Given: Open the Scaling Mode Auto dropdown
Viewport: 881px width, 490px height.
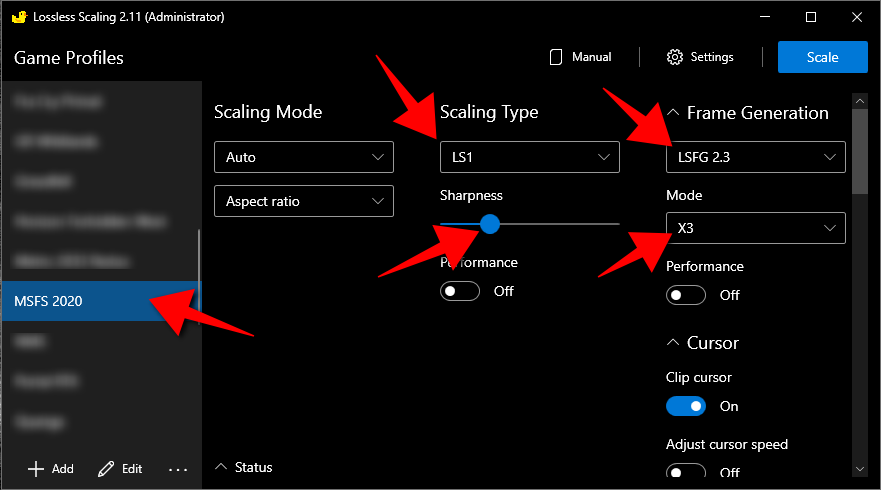Looking at the screenshot, I should (304, 157).
